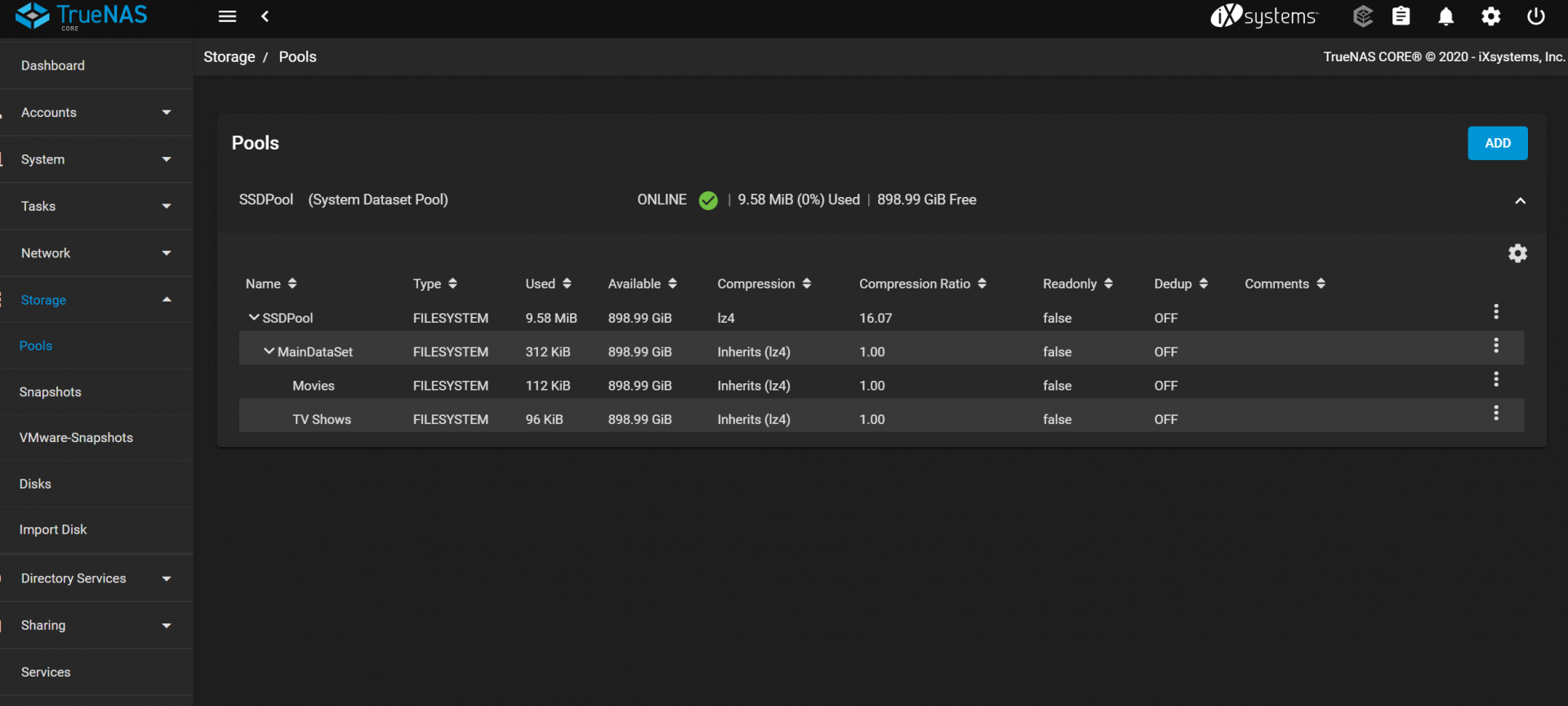The width and height of the screenshot is (1568, 706).
Task: Click the 112 KiB used cell
Action: click(548, 386)
